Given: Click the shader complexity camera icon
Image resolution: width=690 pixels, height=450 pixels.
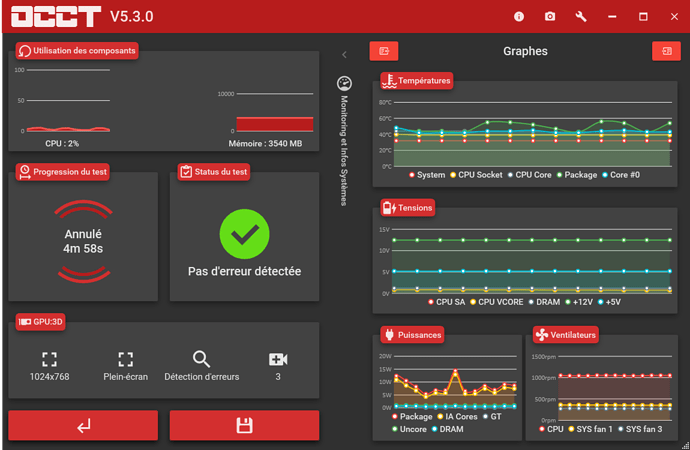Looking at the screenshot, I should (x=278, y=359).
